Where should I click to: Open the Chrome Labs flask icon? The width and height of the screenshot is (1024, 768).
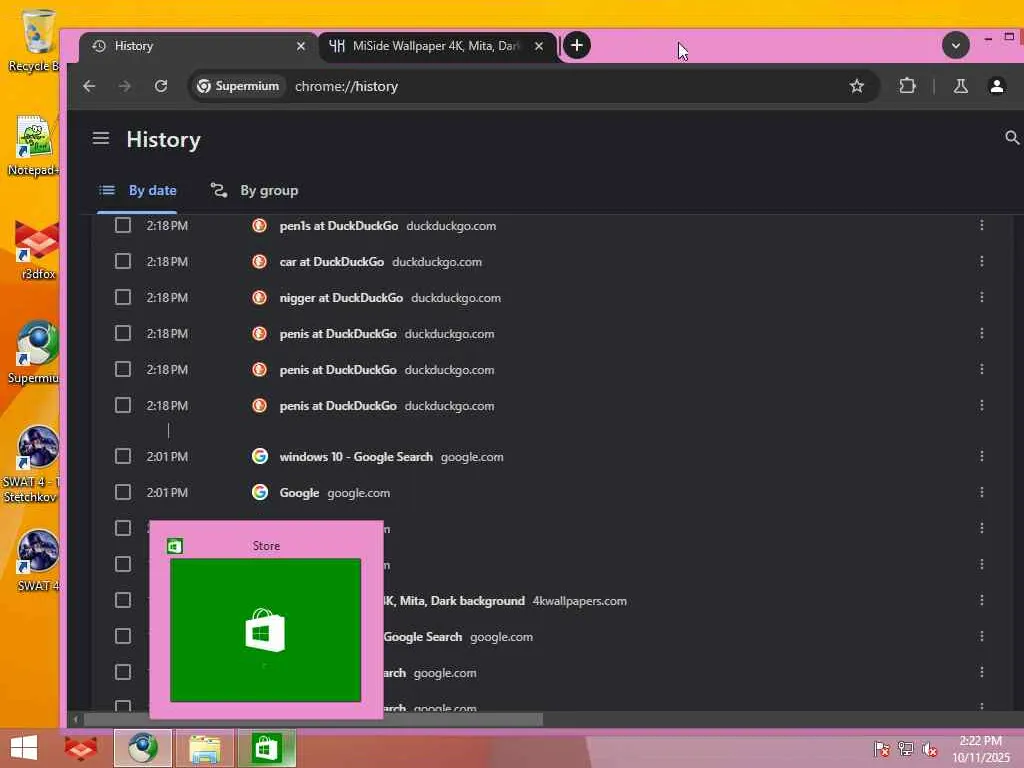pos(961,86)
